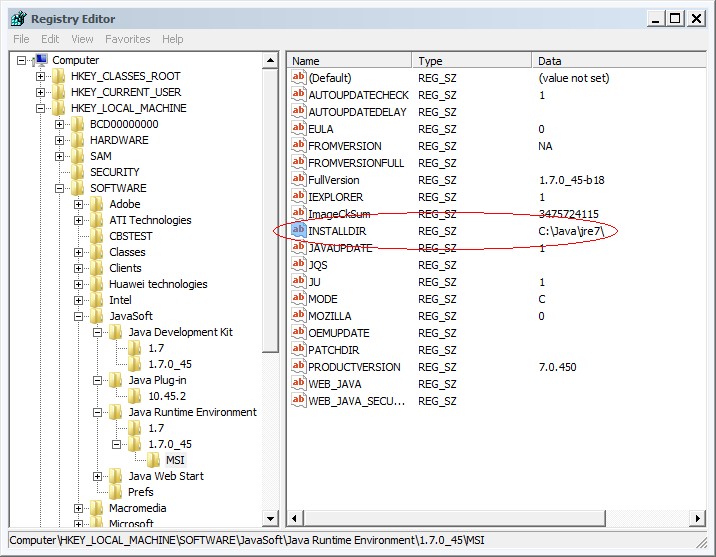Expand the ATI Technologies key

click(79, 220)
